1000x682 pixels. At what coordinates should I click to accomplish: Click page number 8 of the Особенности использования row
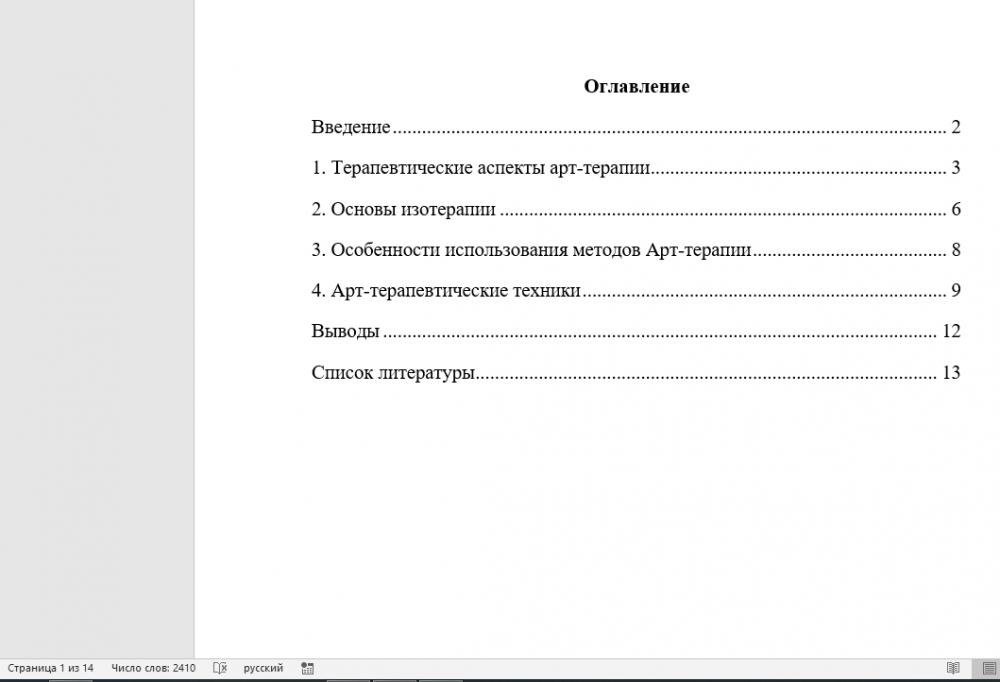[955, 249]
